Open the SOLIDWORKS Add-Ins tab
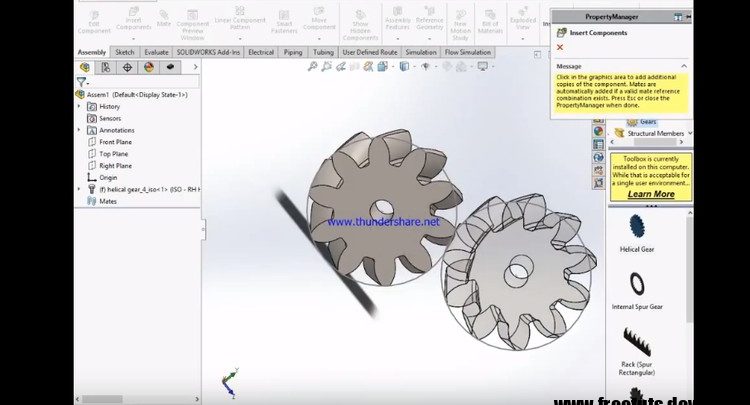750x405 pixels. [209, 52]
